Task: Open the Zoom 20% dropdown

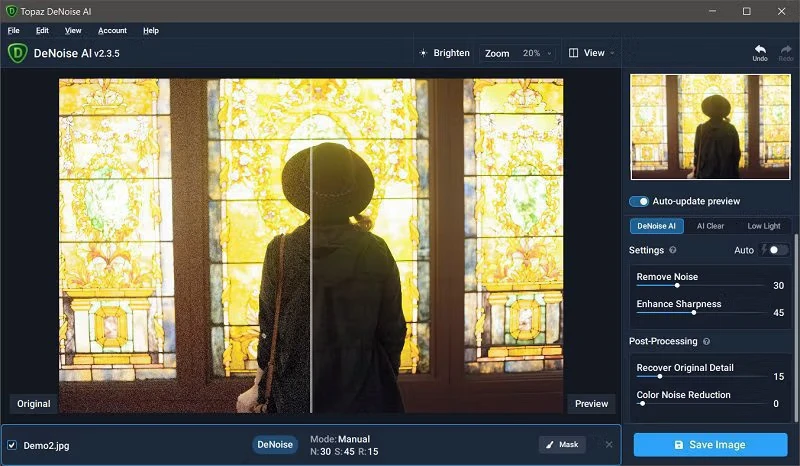Action: point(518,53)
